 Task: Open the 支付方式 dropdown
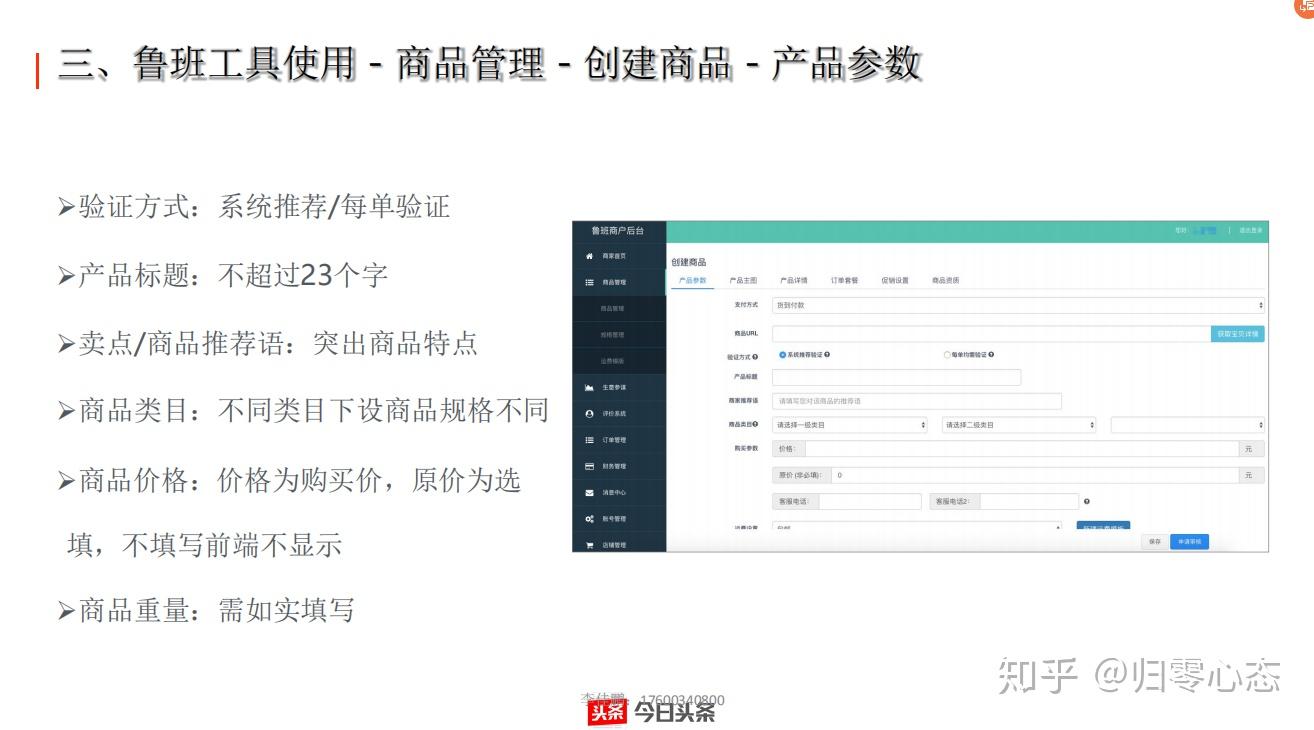(x=1018, y=305)
